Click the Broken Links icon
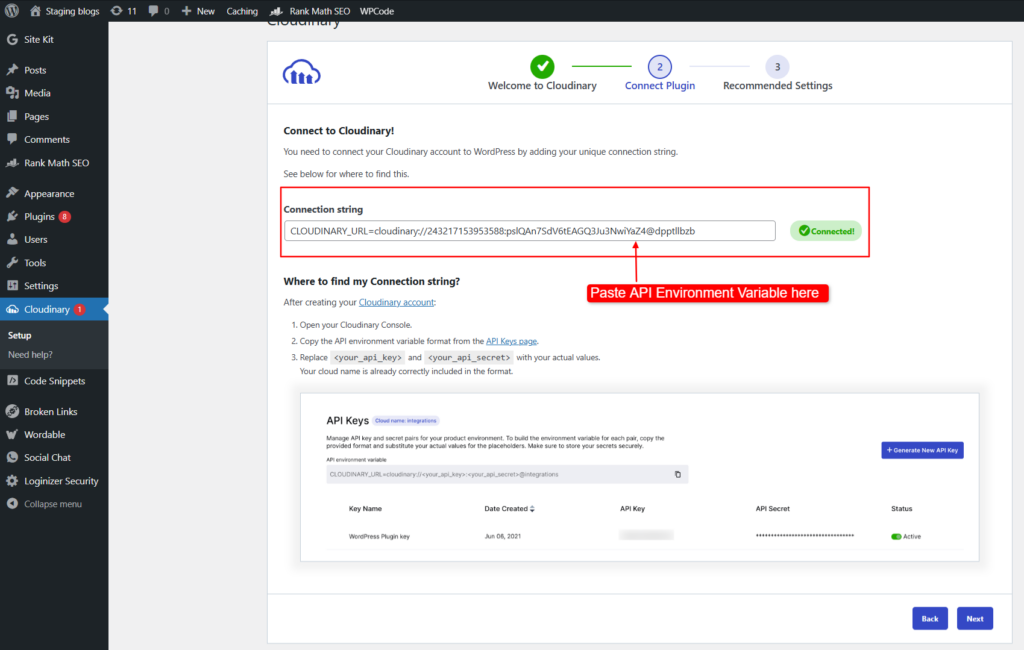Image resolution: width=1024 pixels, height=650 pixels. [x=12, y=412]
